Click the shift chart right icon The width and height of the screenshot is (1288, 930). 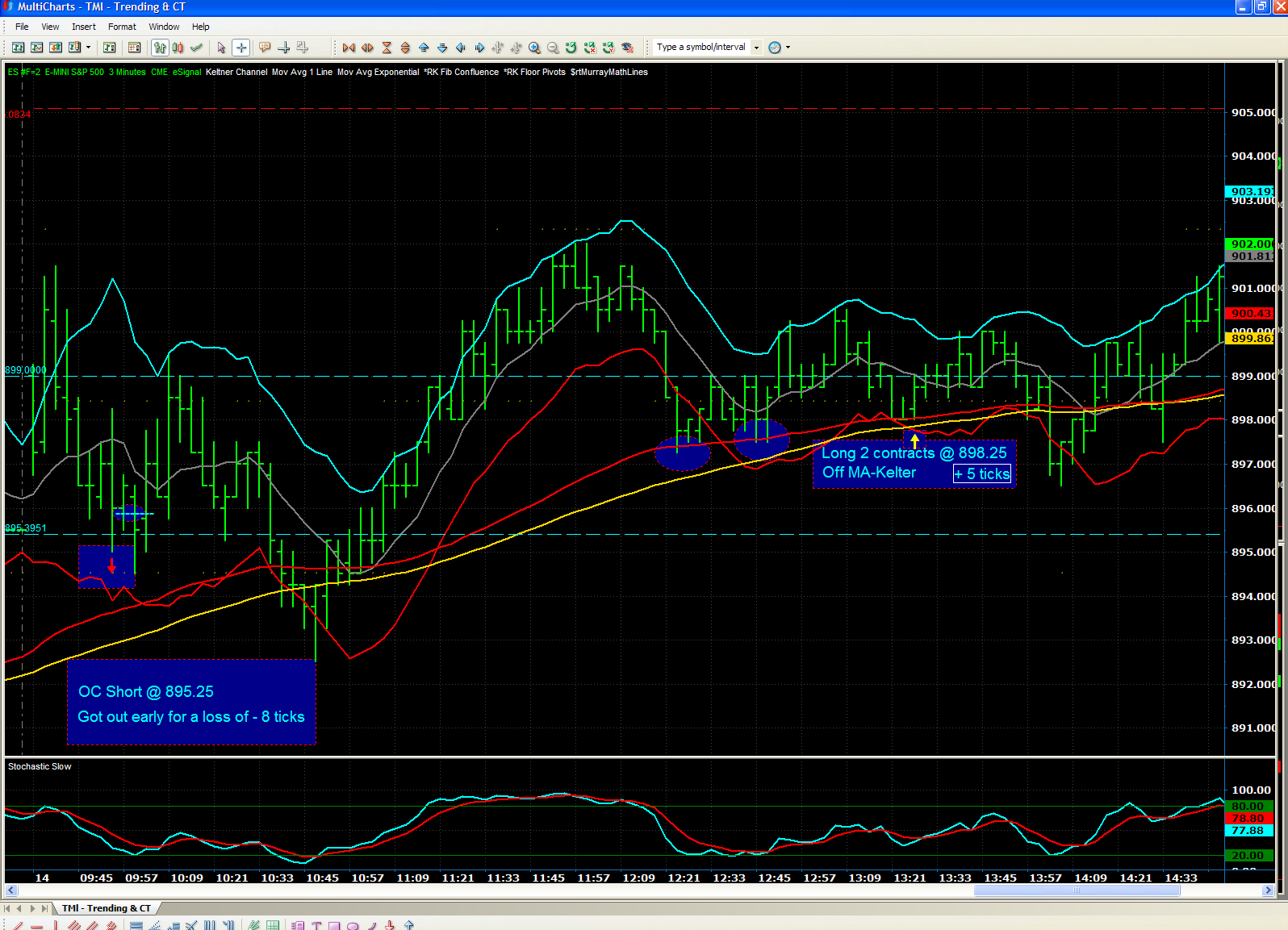tap(479, 48)
